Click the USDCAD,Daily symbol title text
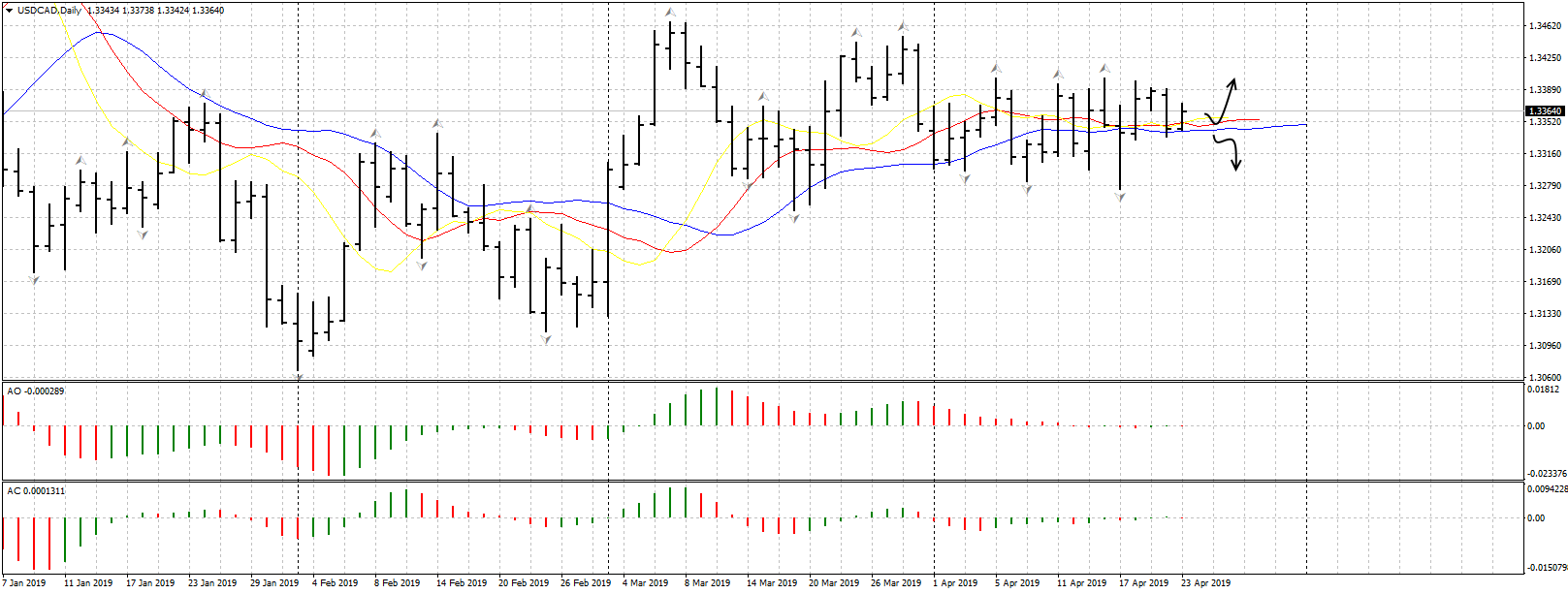 (x=49, y=11)
